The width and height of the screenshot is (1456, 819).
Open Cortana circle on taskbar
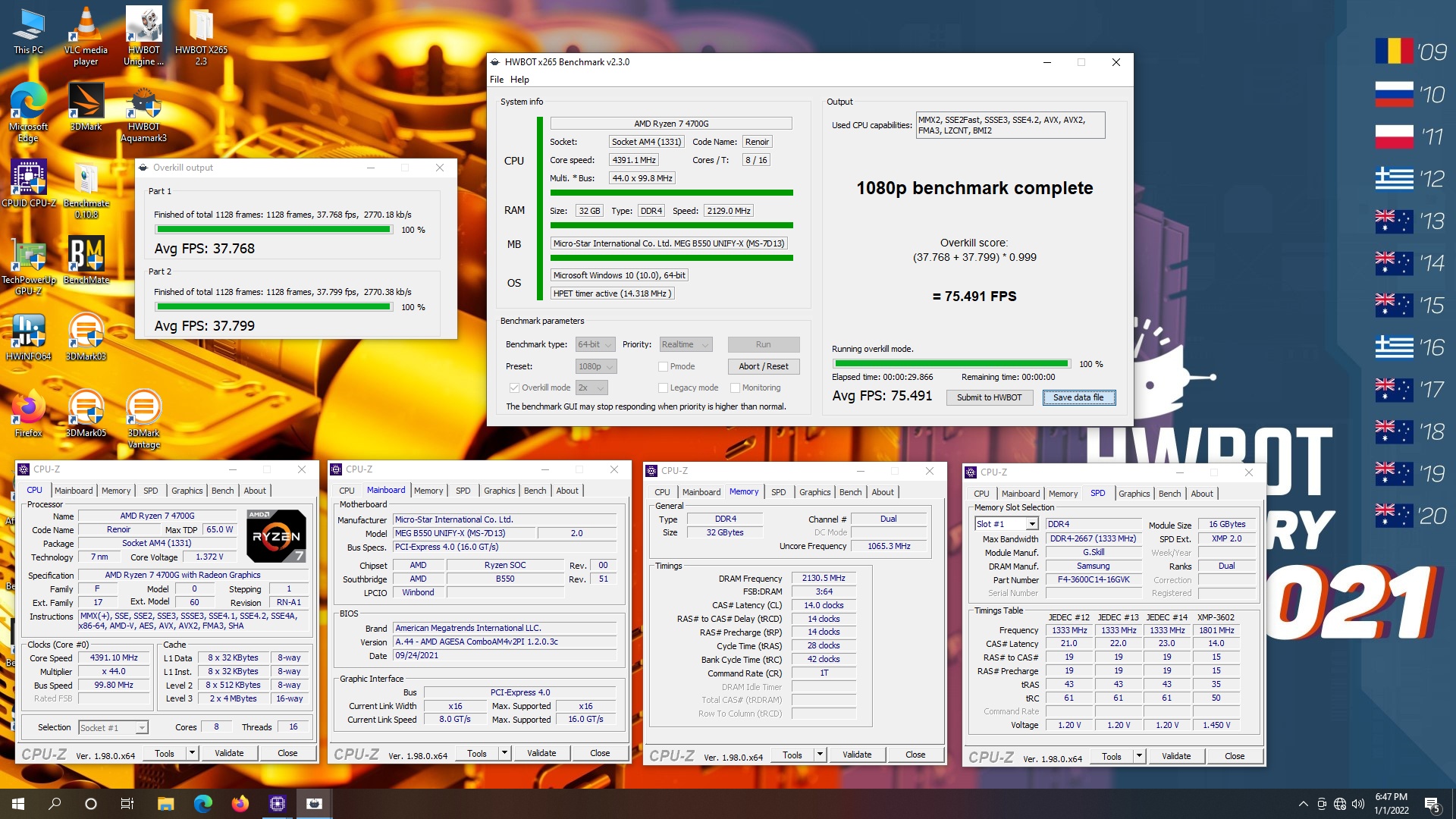[91, 804]
